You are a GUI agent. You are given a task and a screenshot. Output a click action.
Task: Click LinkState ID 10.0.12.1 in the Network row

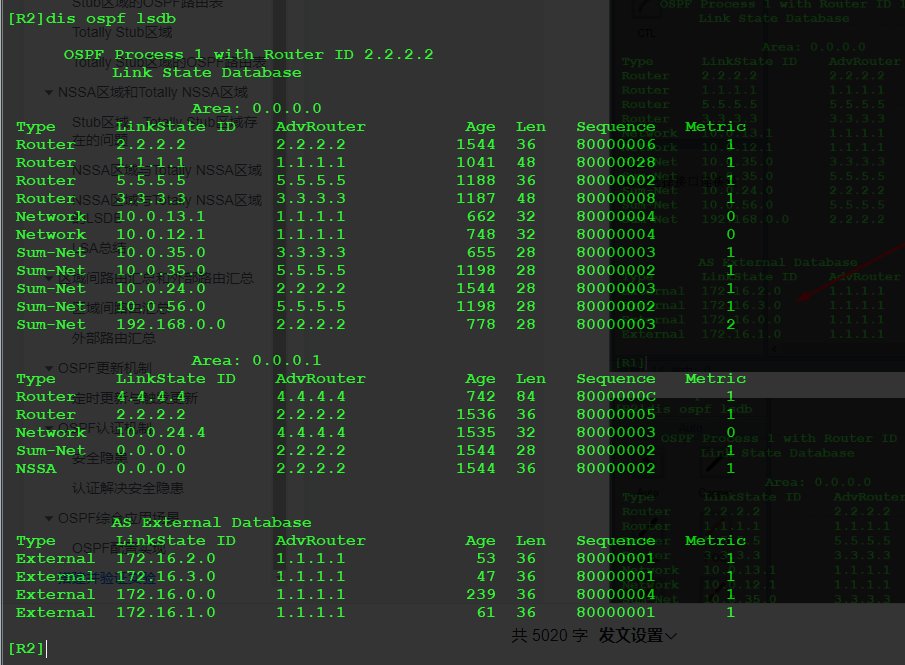click(160, 234)
